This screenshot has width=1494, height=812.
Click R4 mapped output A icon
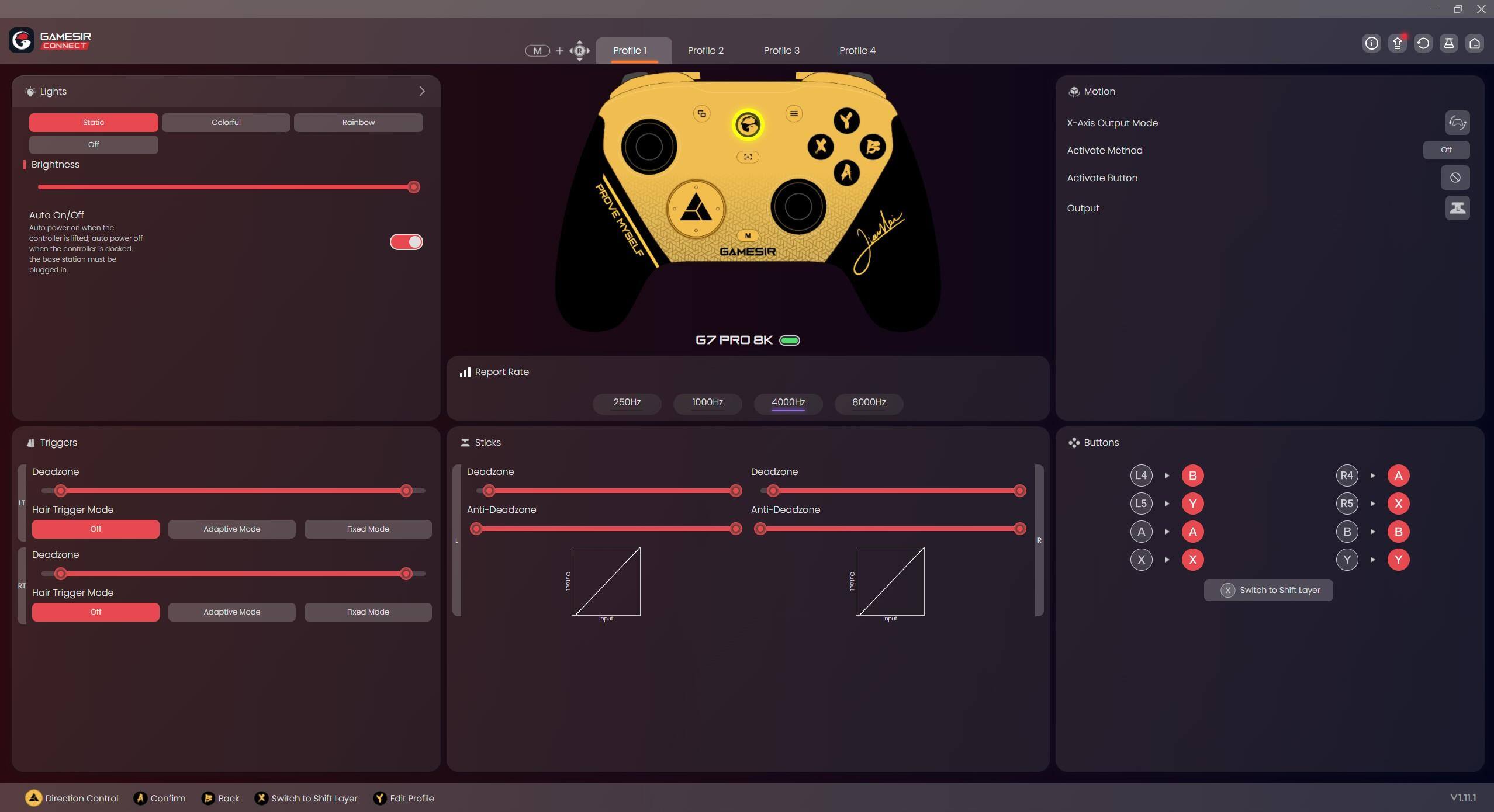(x=1398, y=476)
